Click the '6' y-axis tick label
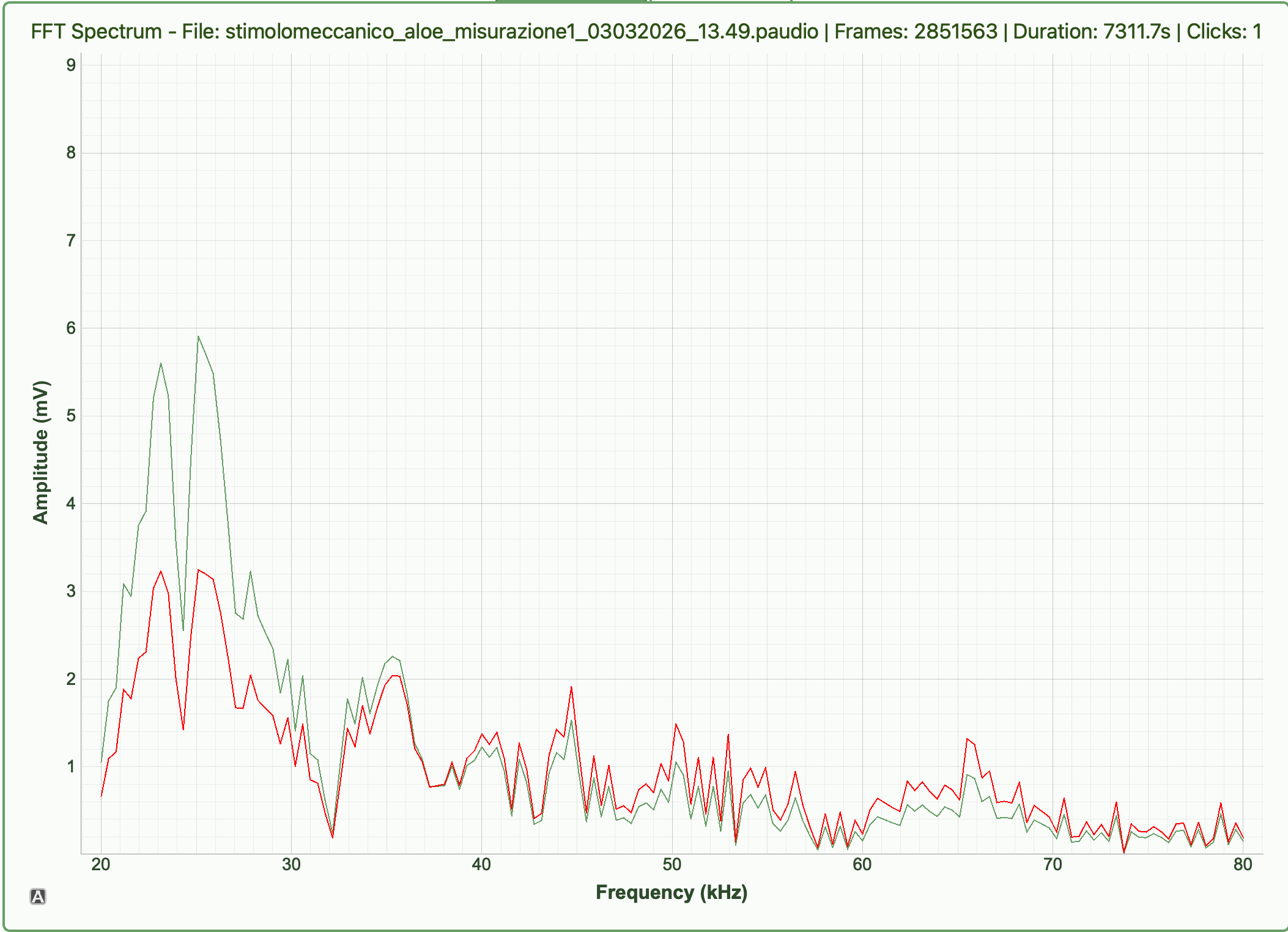The width and height of the screenshot is (1288, 932). pyautogui.click(x=71, y=328)
